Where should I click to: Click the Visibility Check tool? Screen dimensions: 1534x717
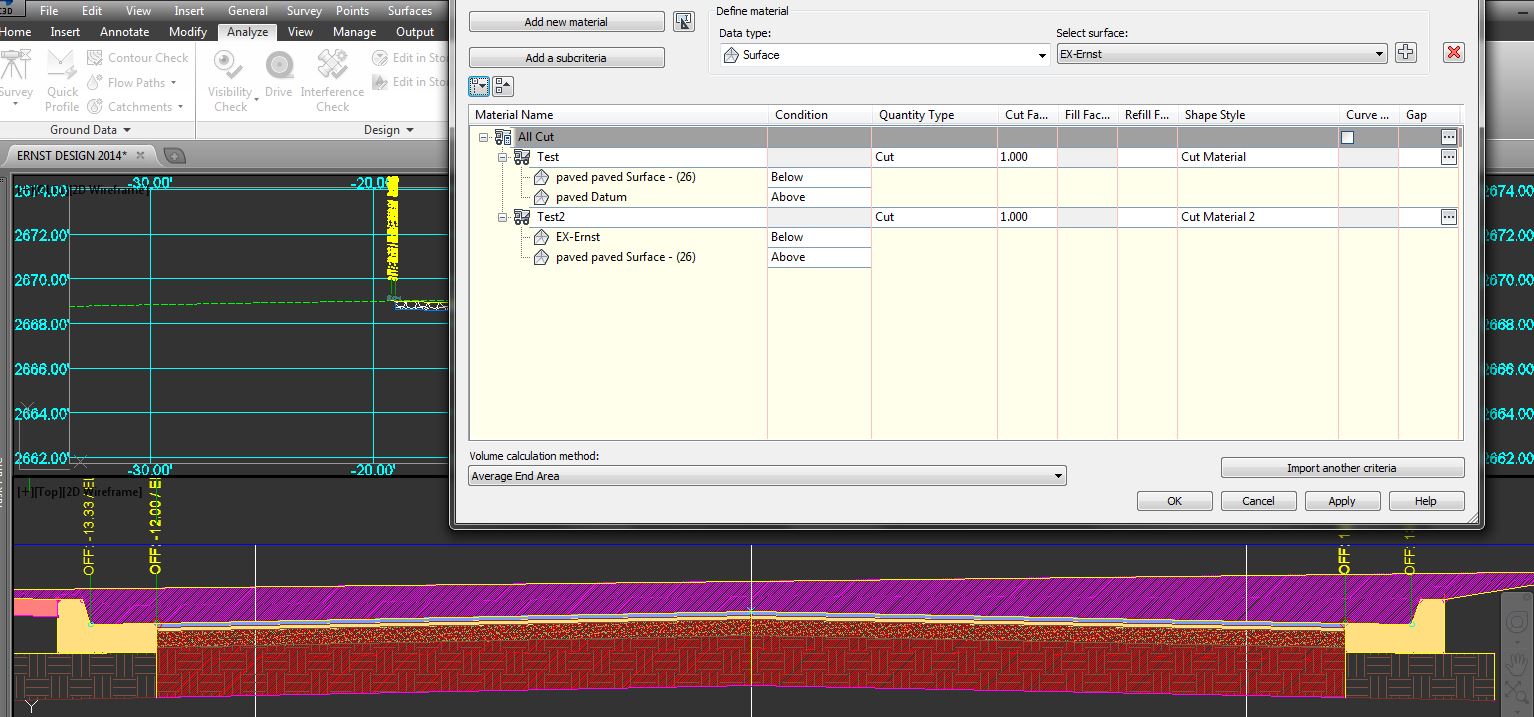click(x=230, y=80)
